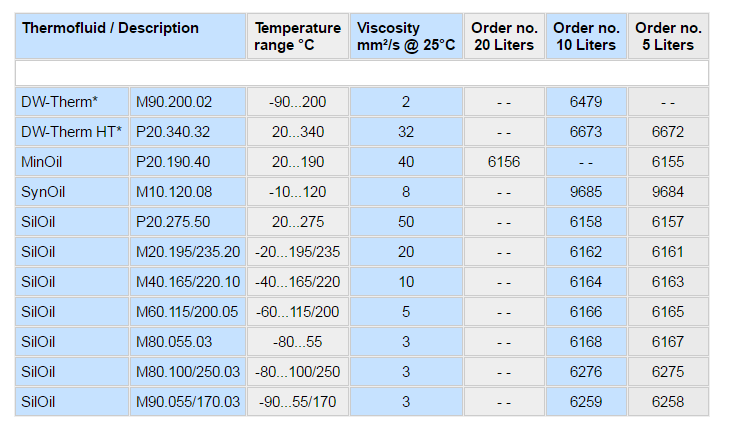Select description code M80.100/250.03
Viewport: 734px width, 425px height.
pos(188,372)
